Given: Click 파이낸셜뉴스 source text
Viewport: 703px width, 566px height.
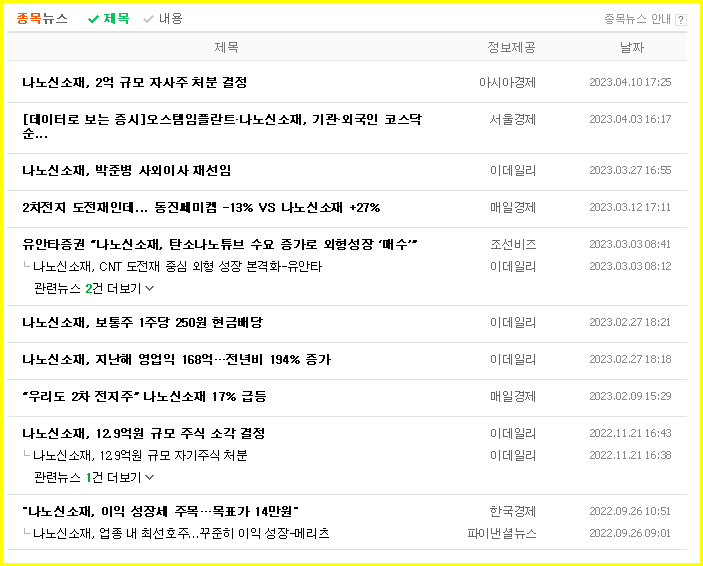Looking at the screenshot, I should tap(502, 534).
